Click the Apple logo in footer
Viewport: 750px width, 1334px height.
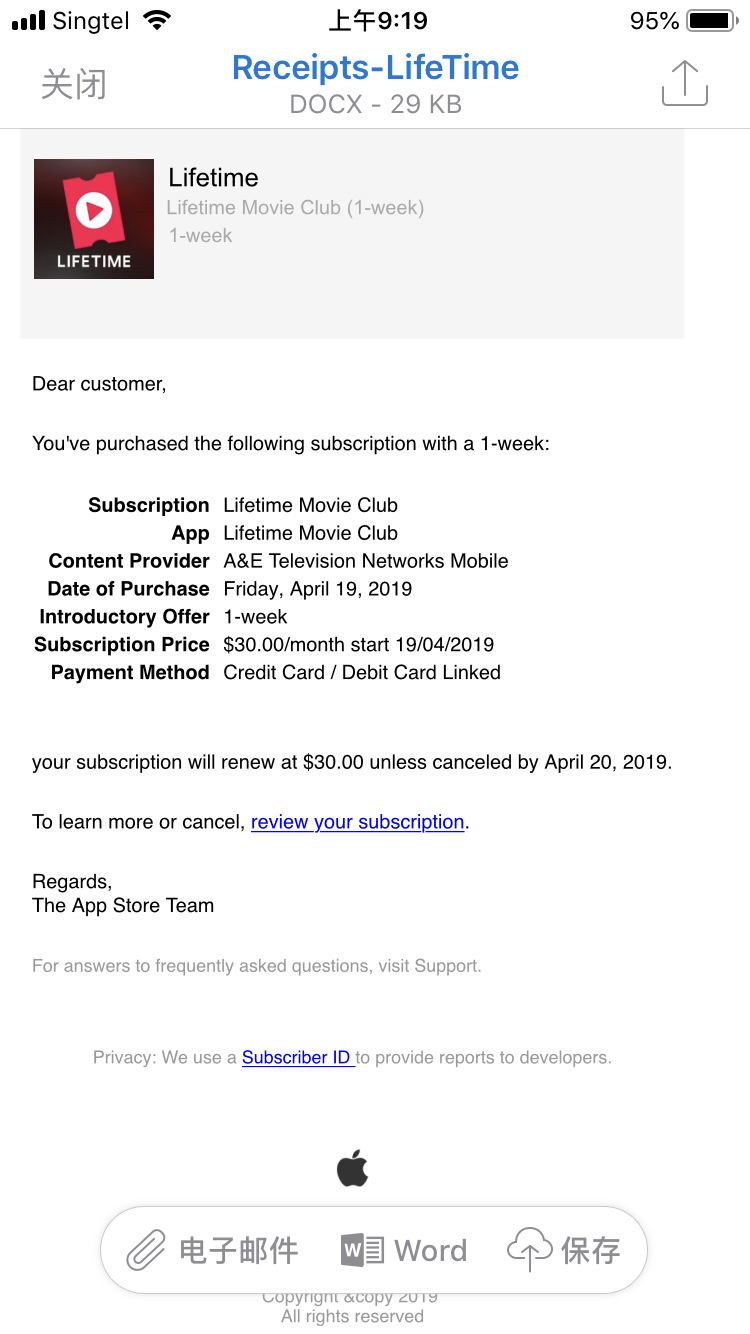point(352,1168)
